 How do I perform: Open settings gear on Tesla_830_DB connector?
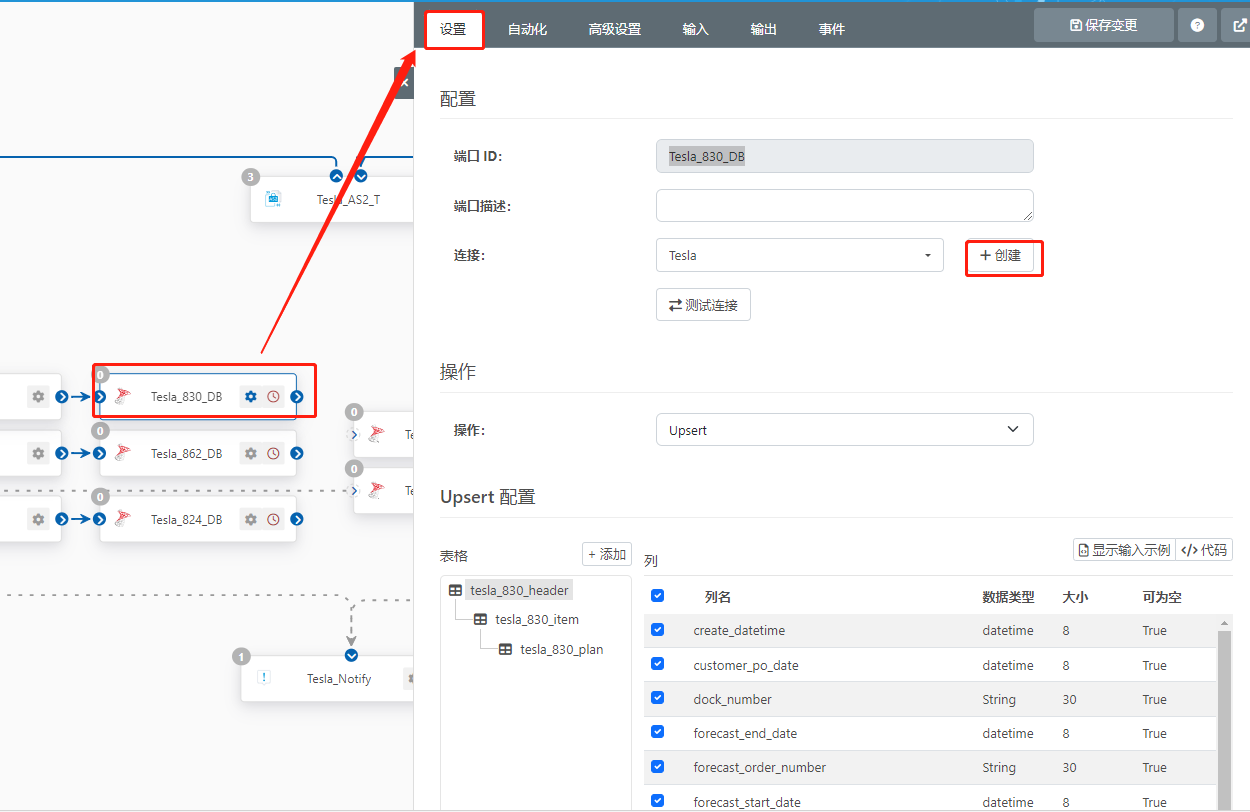[x=251, y=397]
